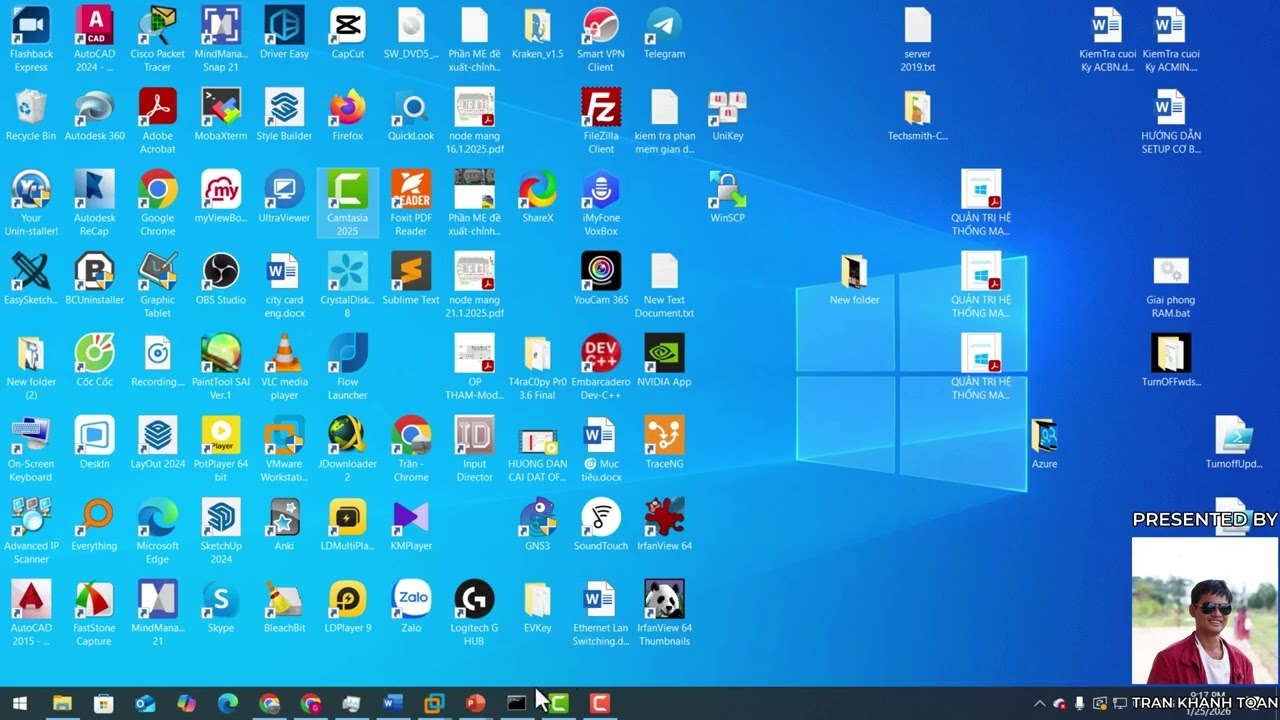Launch Logitech G HUB
Viewport: 1280px width, 720px height.
(x=474, y=614)
